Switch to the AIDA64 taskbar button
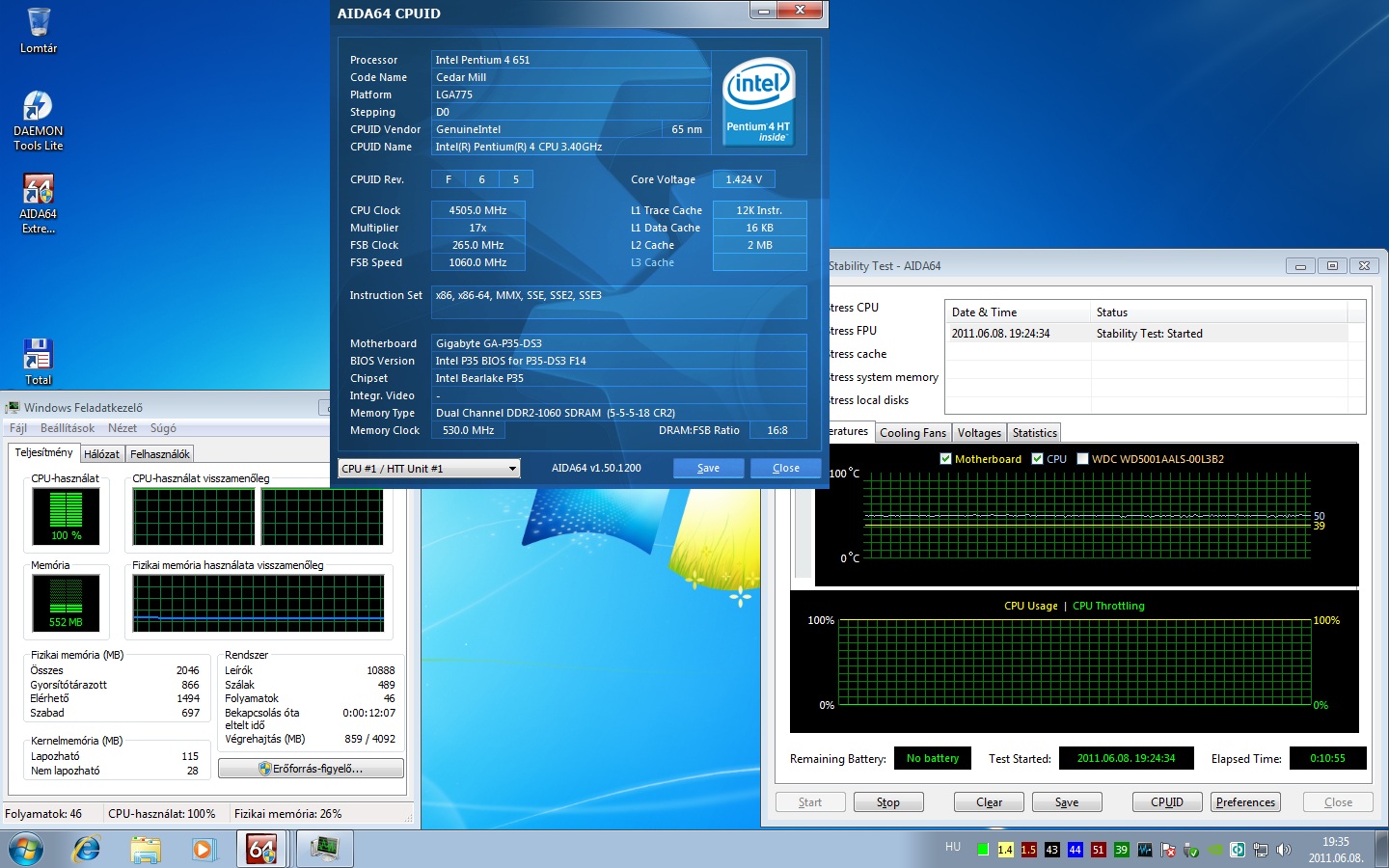This screenshot has width=1389, height=868. 262,850
